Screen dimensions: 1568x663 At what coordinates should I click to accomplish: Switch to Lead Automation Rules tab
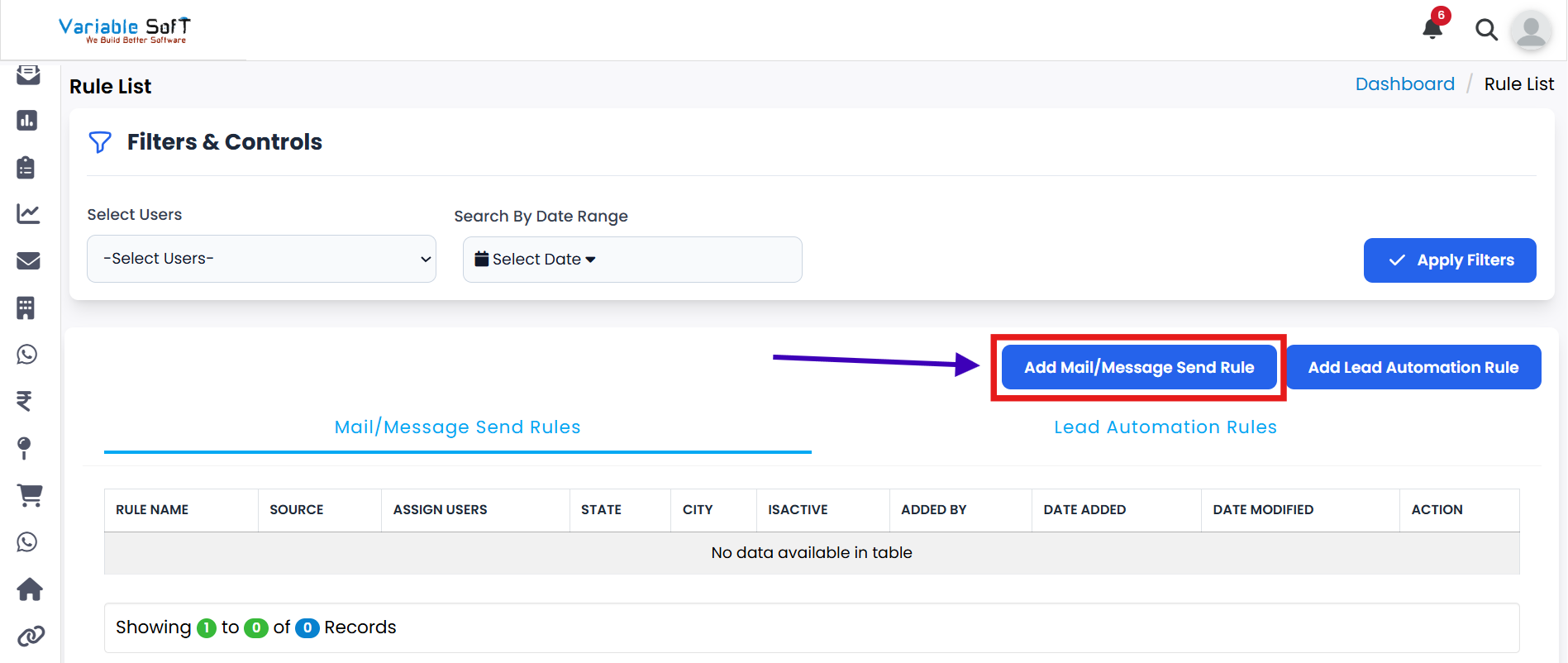pos(1165,427)
